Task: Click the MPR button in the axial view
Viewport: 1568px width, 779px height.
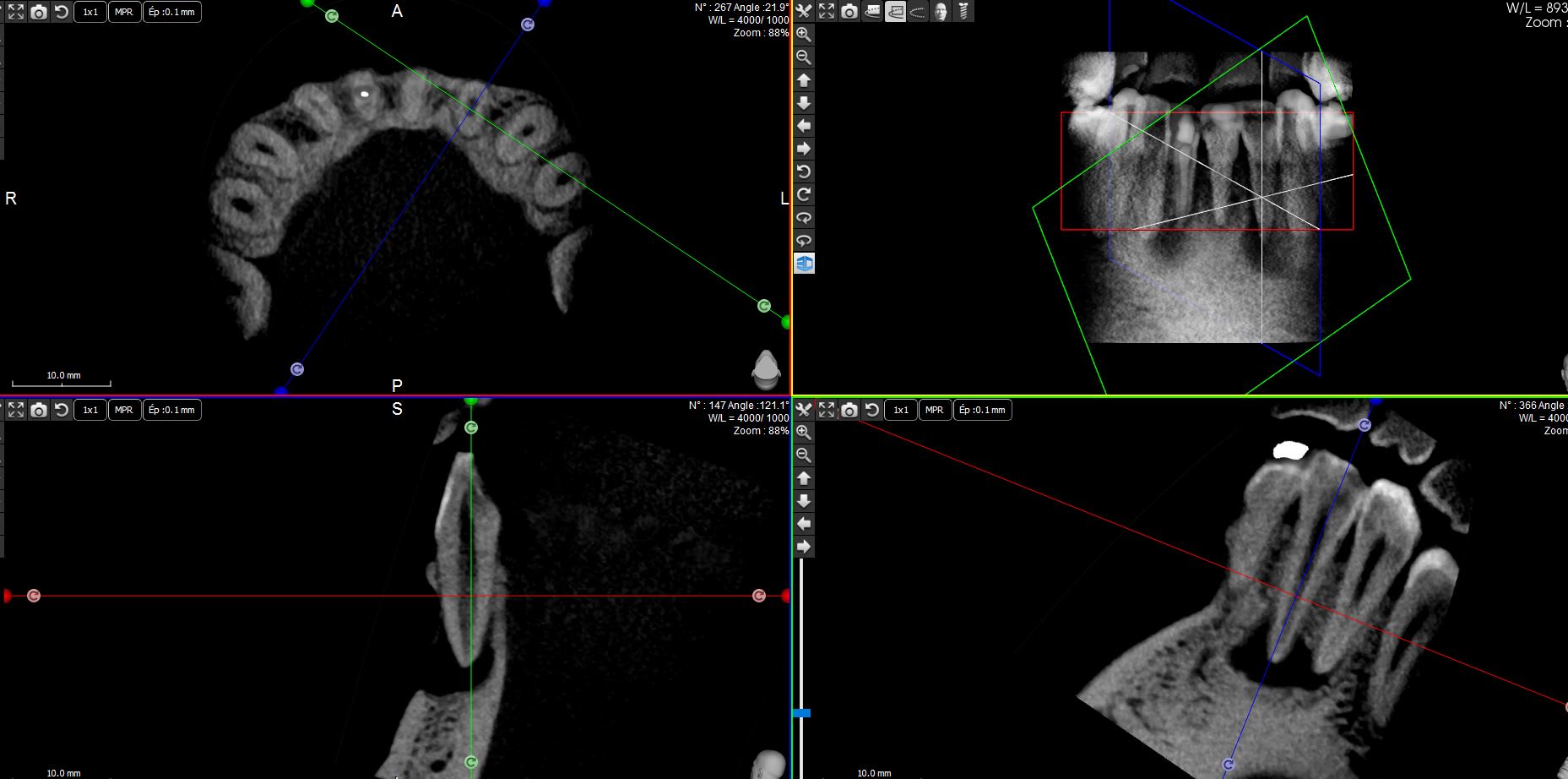Action: point(123,12)
